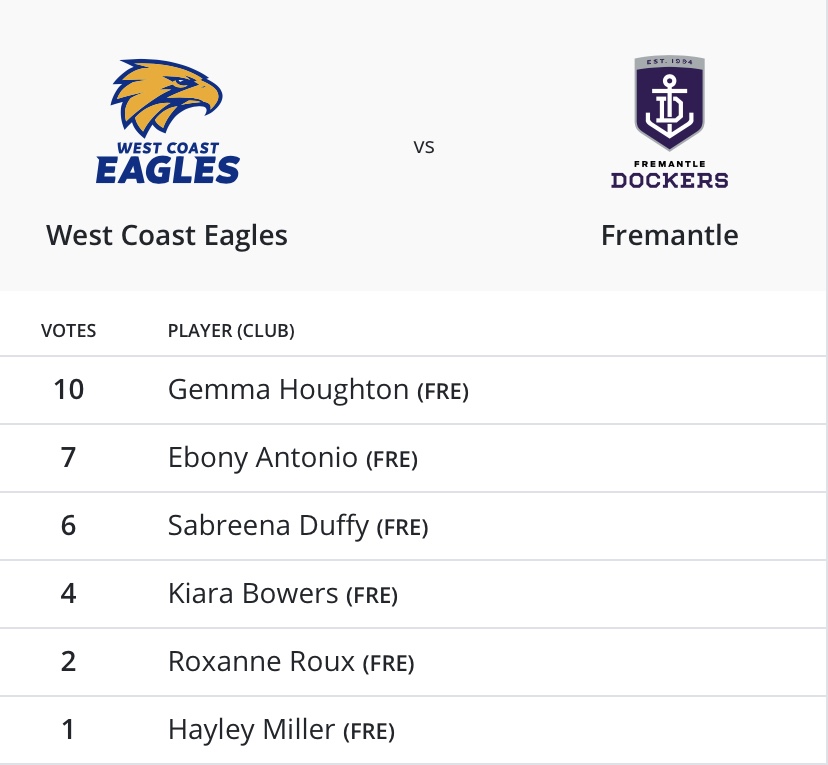Image resolution: width=828 pixels, height=765 pixels.
Task: Click the West Coast Eagles logo
Action: pos(167,122)
